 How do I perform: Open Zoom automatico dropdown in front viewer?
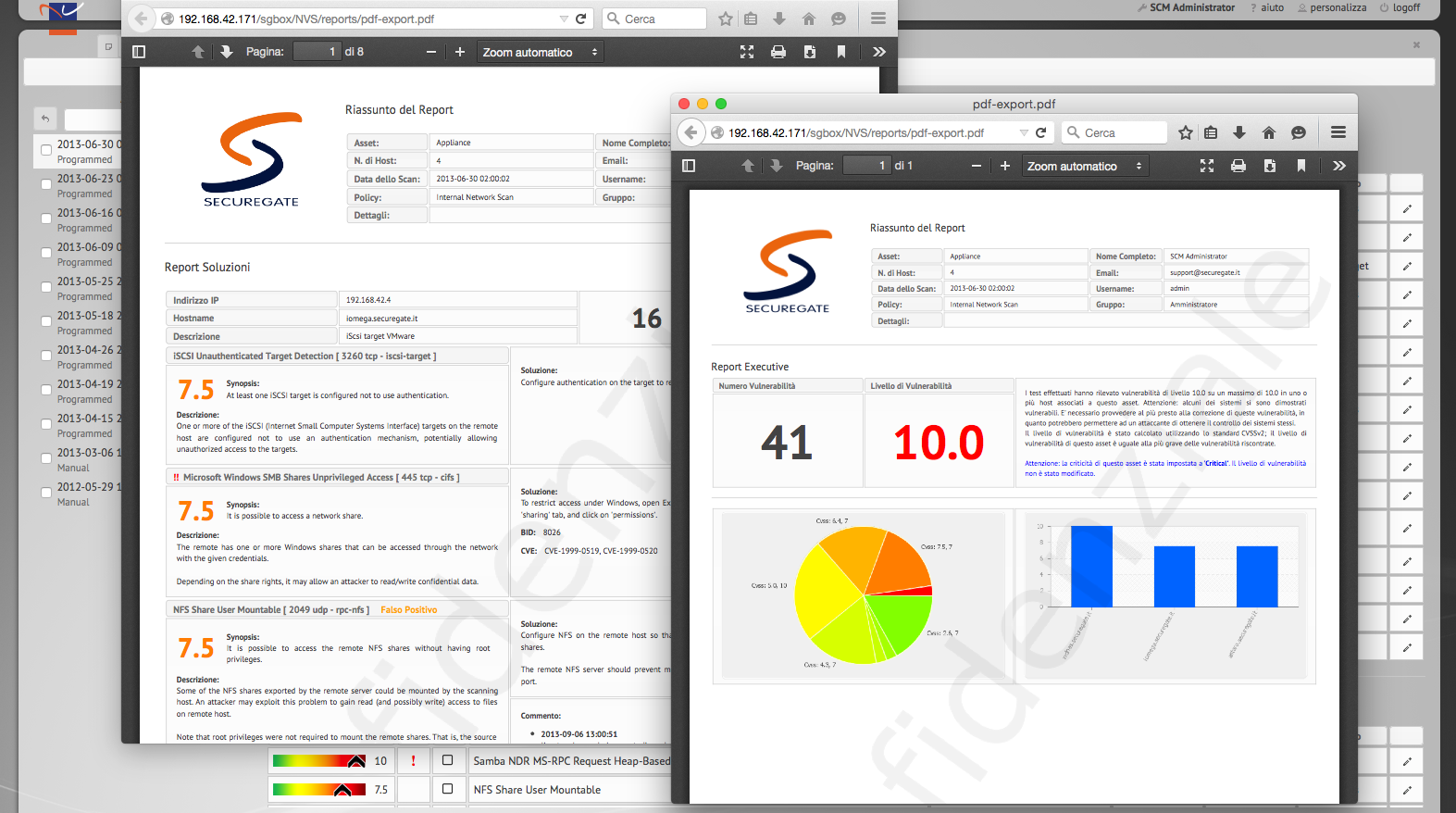pyautogui.click(x=1085, y=166)
